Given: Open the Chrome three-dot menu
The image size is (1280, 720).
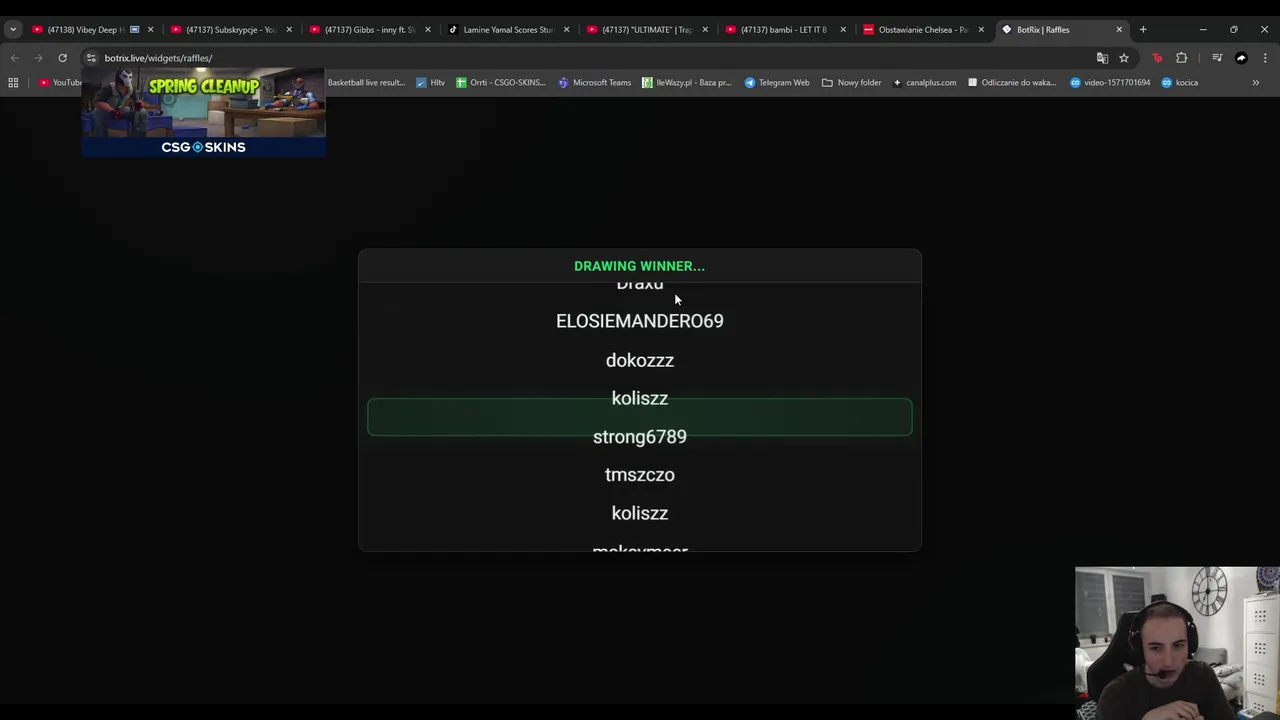Looking at the screenshot, I should coord(1265,58).
